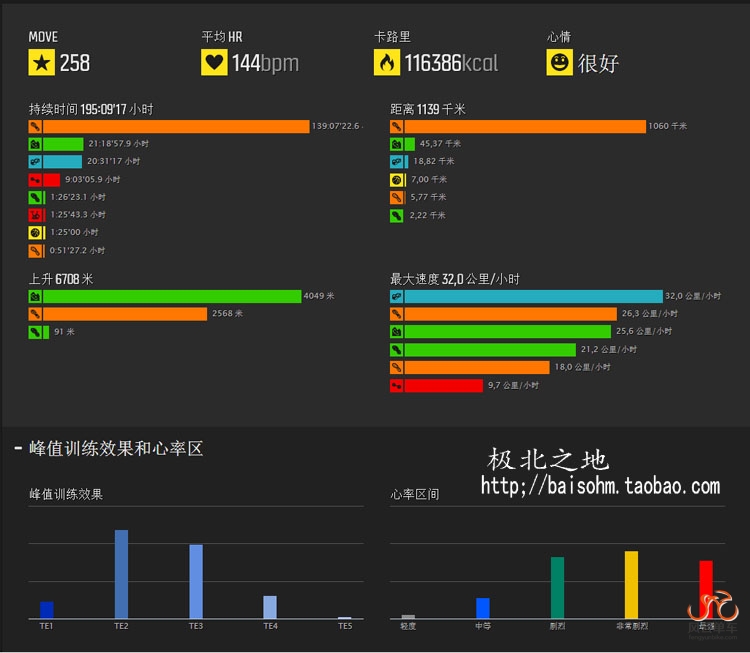750x653 pixels.
Task: Click the orange 2568 米 ascent bar
Action: (125, 314)
